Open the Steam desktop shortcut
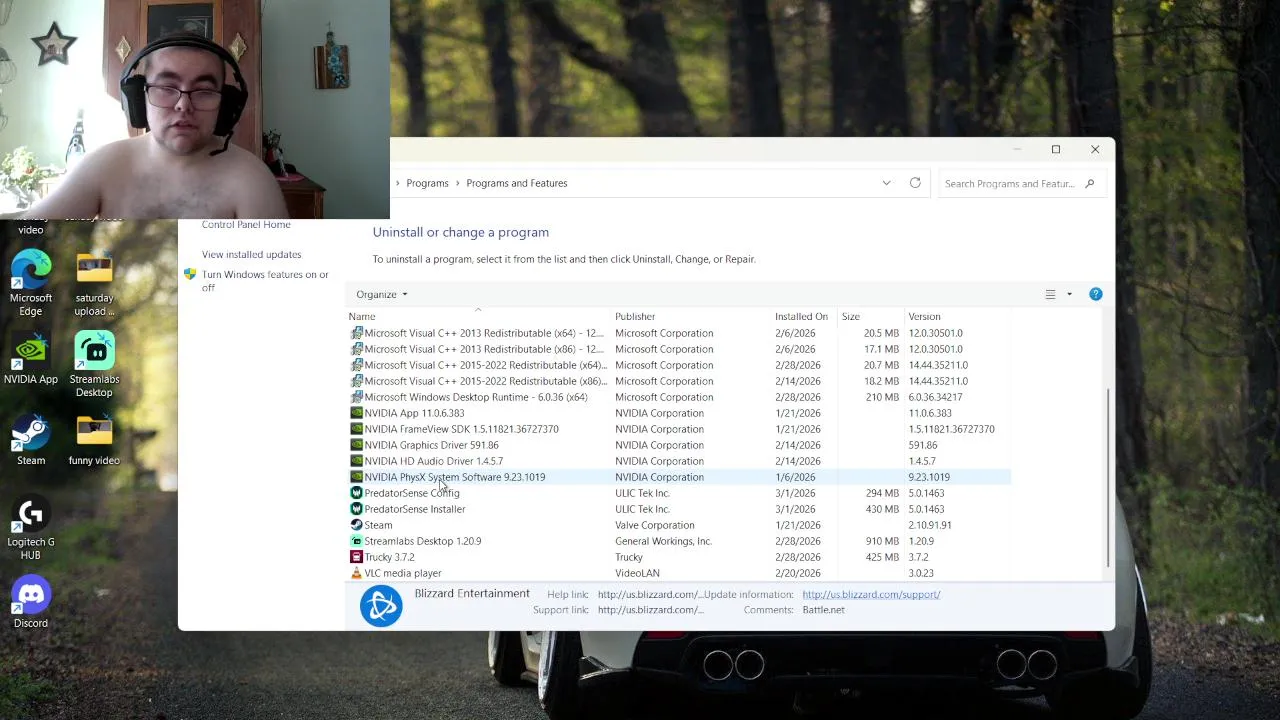Image resolution: width=1280 pixels, height=720 pixels. click(x=31, y=440)
